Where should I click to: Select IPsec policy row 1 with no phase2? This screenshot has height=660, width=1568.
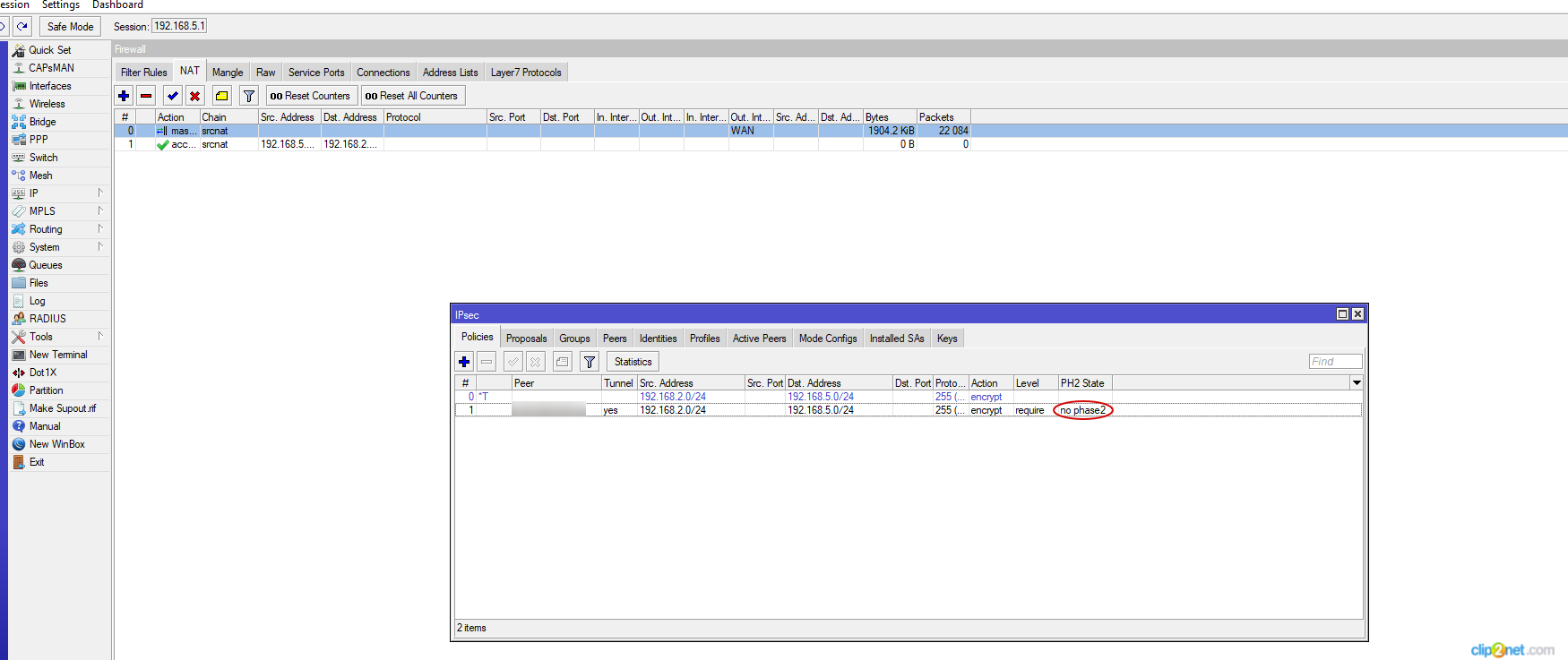tap(909, 410)
